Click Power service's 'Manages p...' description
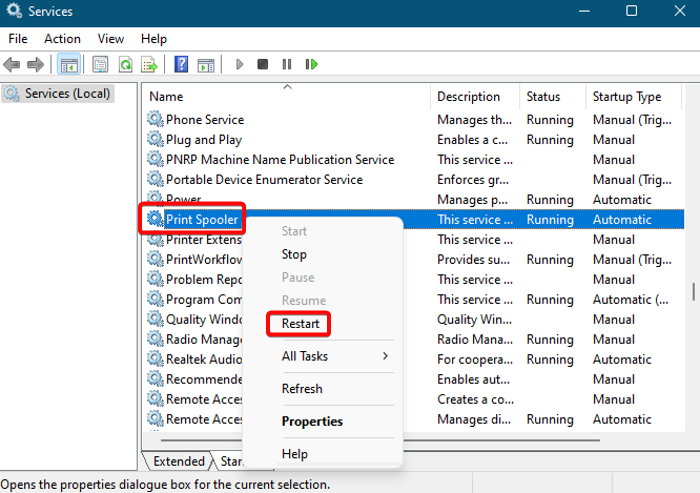Image resolution: width=700 pixels, height=493 pixels. point(472,200)
